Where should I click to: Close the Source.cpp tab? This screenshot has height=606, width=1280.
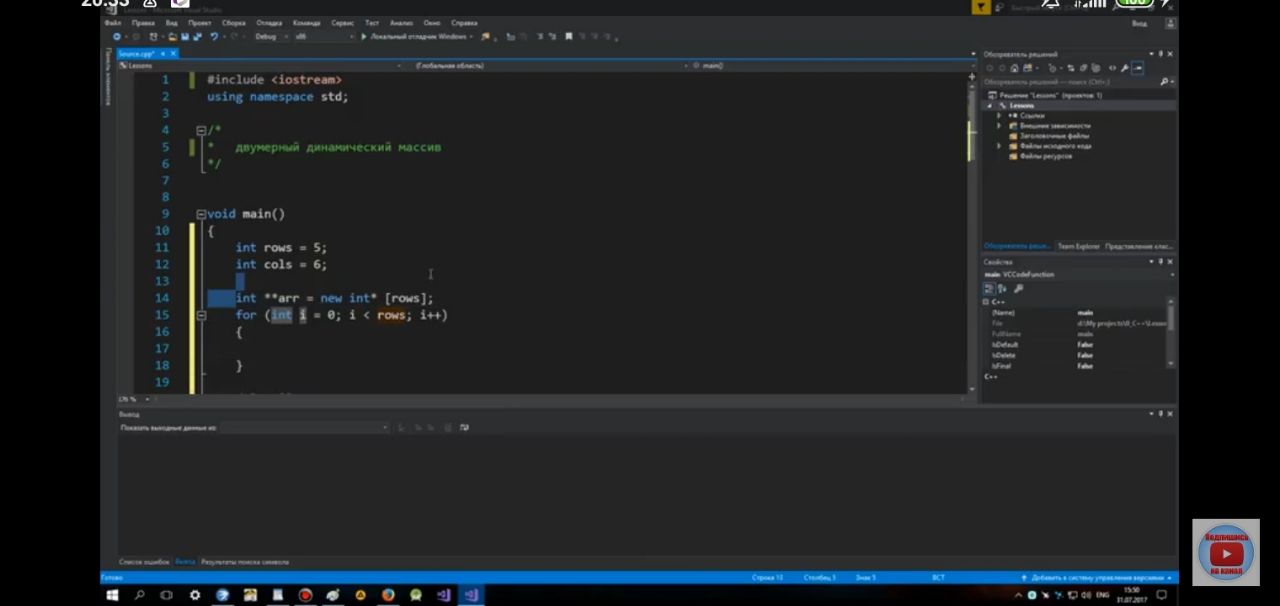(172, 53)
